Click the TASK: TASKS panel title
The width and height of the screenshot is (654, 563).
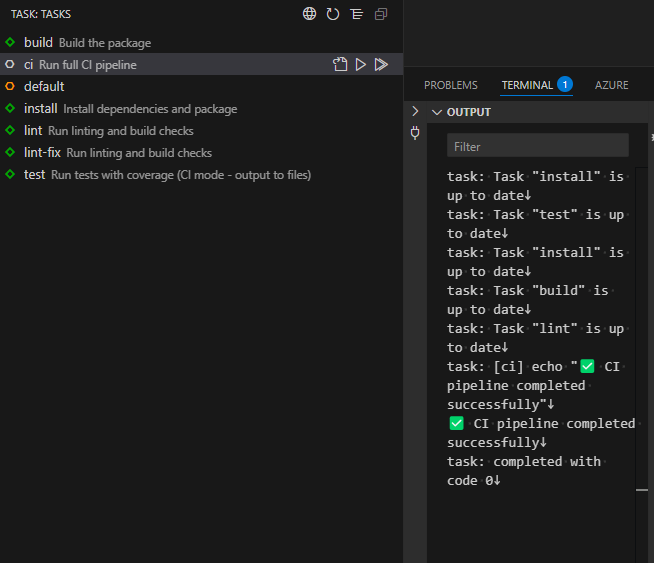41,14
